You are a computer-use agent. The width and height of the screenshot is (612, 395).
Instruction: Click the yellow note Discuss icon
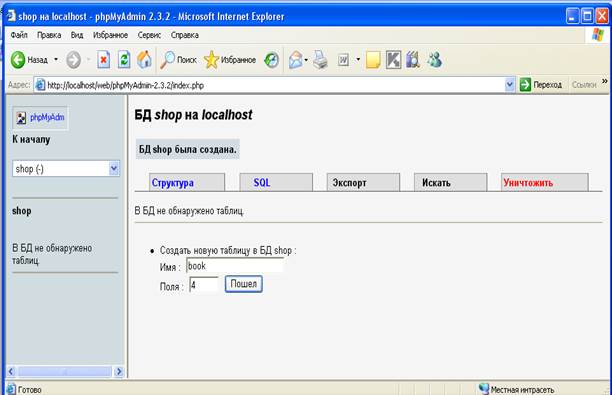click(x=373, y=60)
